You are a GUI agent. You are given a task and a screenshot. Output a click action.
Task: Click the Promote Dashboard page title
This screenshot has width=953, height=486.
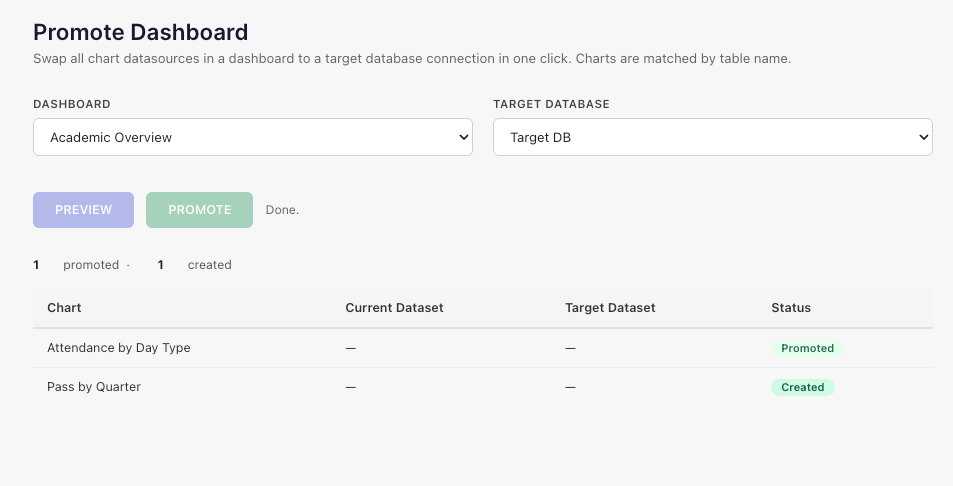point(140,32)
